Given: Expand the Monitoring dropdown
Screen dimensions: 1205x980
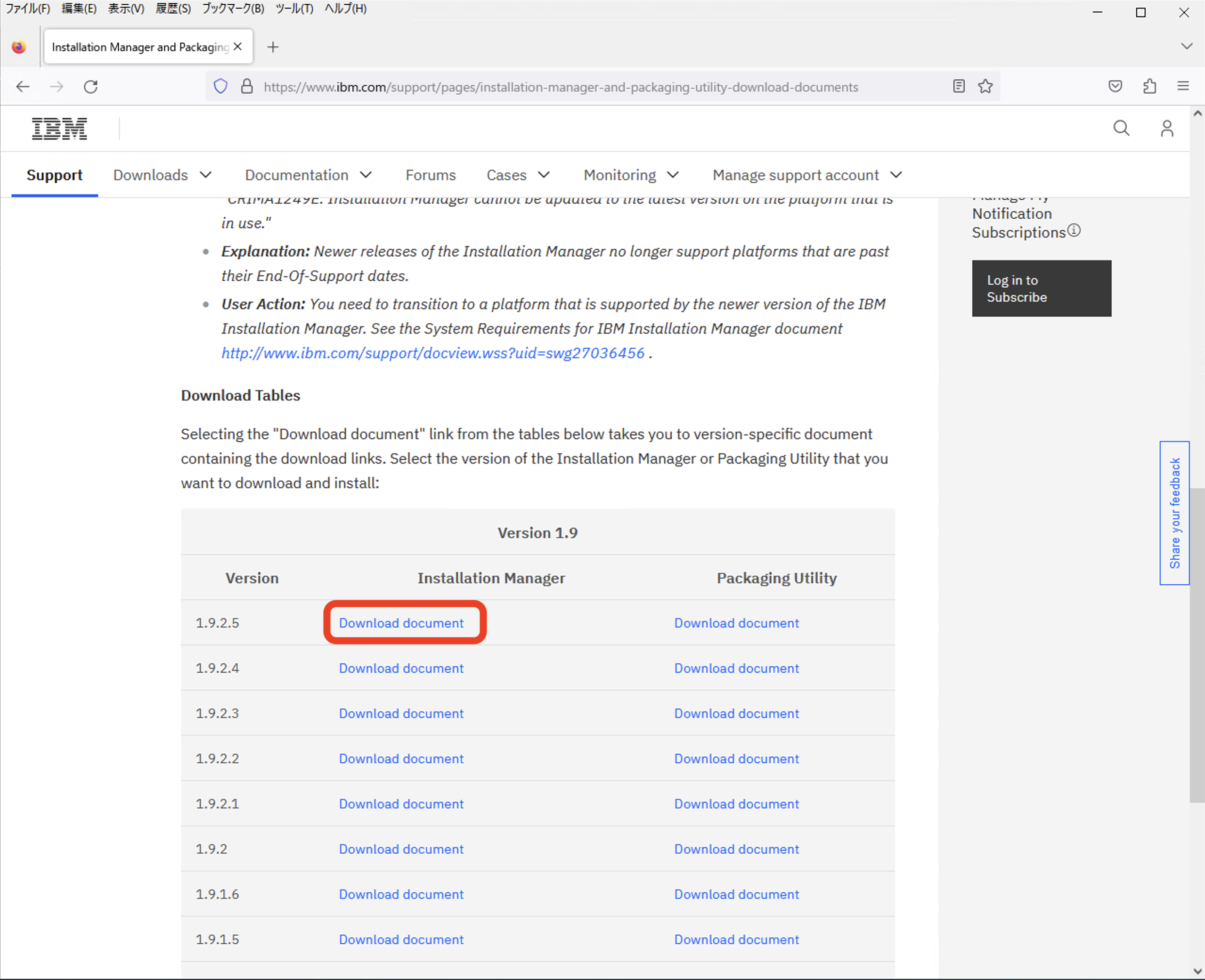Looking at the screenshot, I should pyautogui.click(x=630, y=175).
